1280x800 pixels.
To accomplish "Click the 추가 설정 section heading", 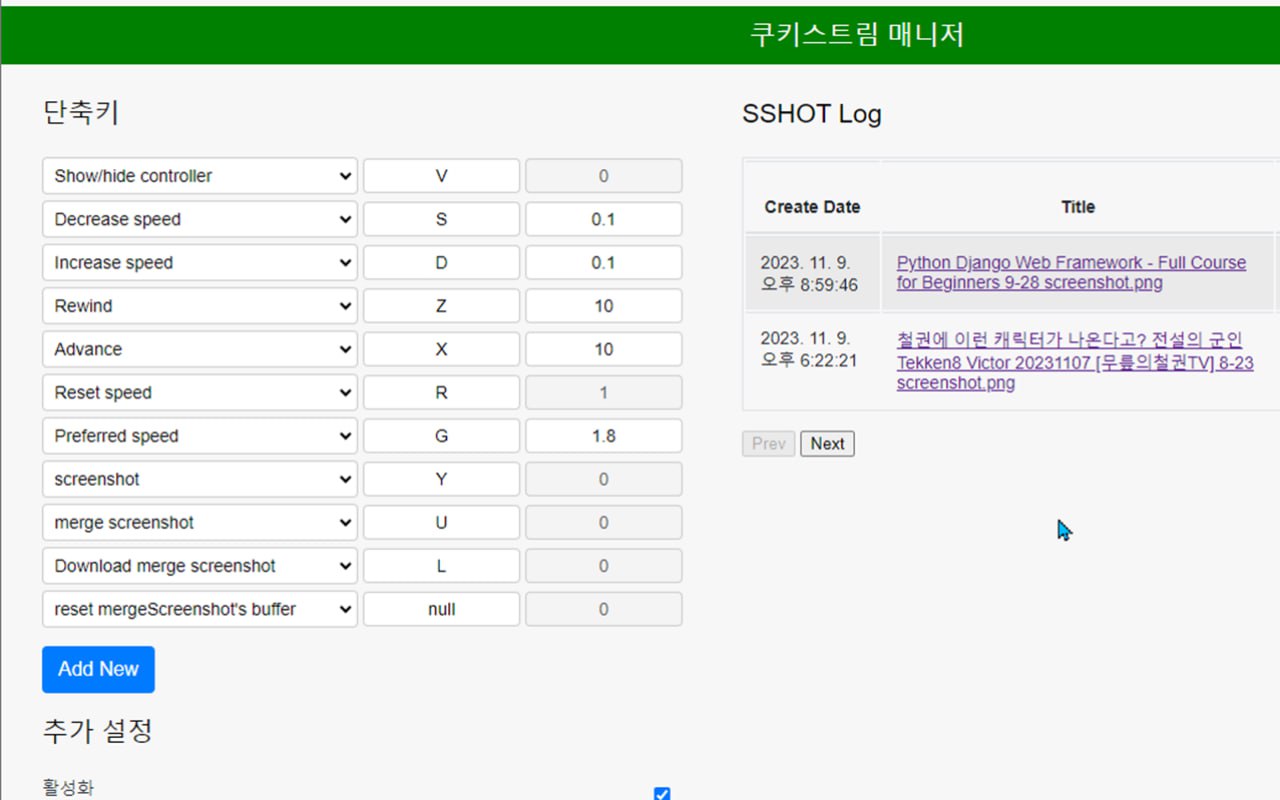I will [98, 731].
